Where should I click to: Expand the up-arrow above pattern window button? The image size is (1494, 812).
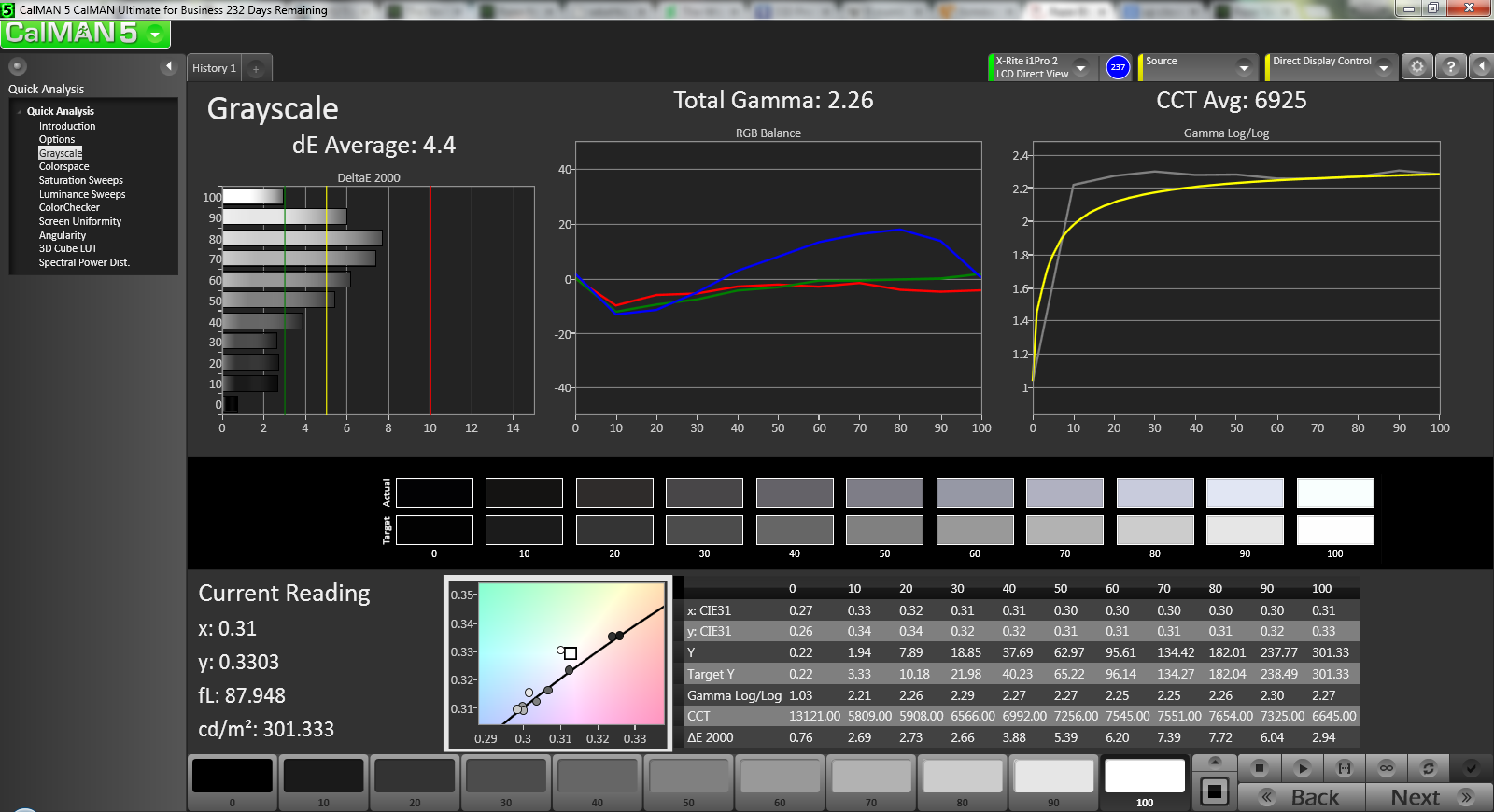click(1215, 763)
